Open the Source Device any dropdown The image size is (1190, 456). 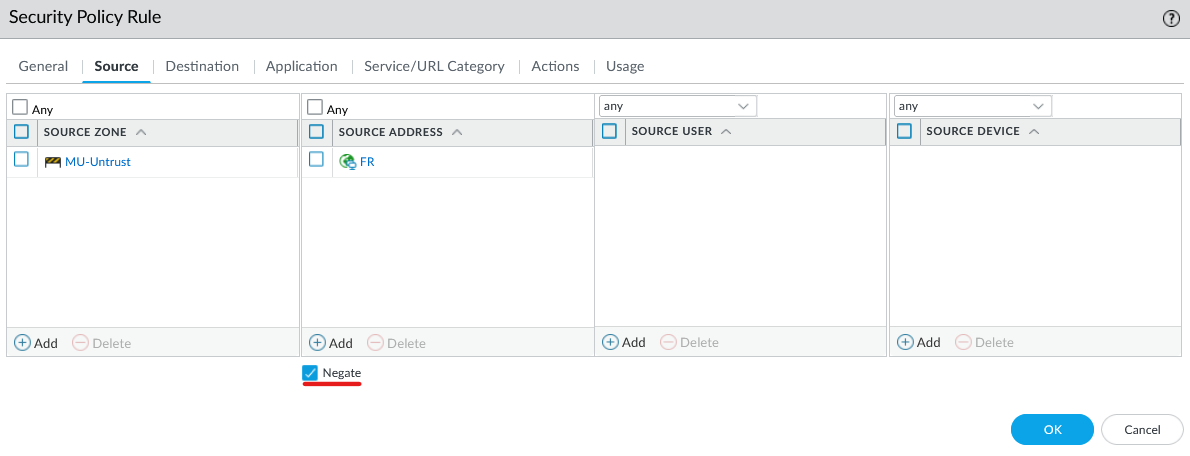point(1038,106)
